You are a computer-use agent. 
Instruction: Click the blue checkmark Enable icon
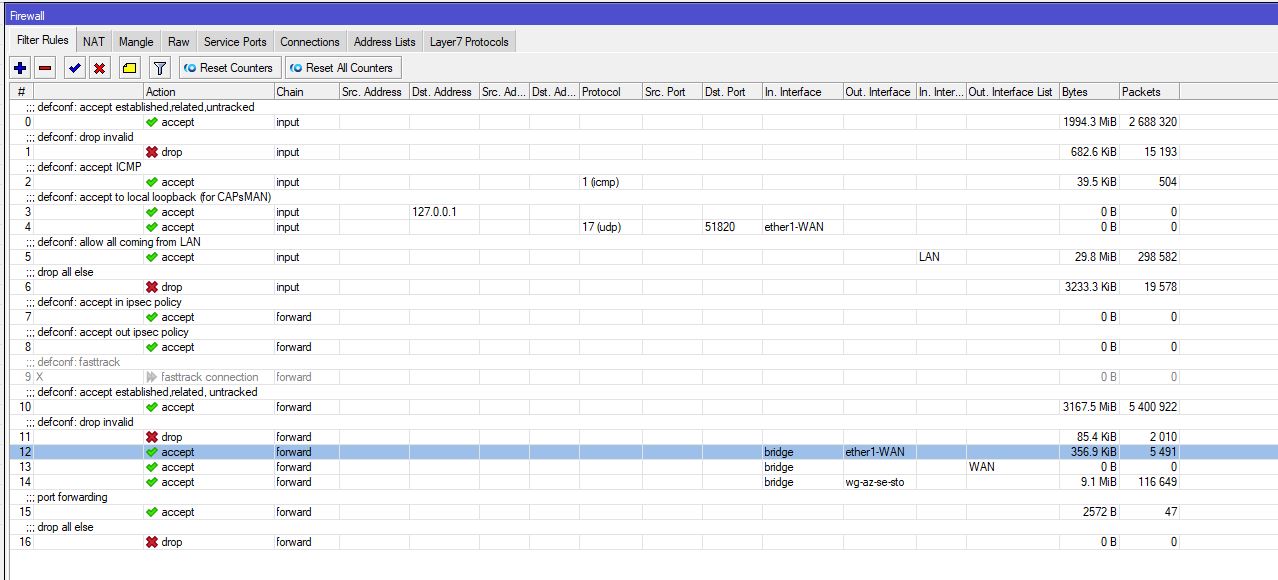coord(75,68)
